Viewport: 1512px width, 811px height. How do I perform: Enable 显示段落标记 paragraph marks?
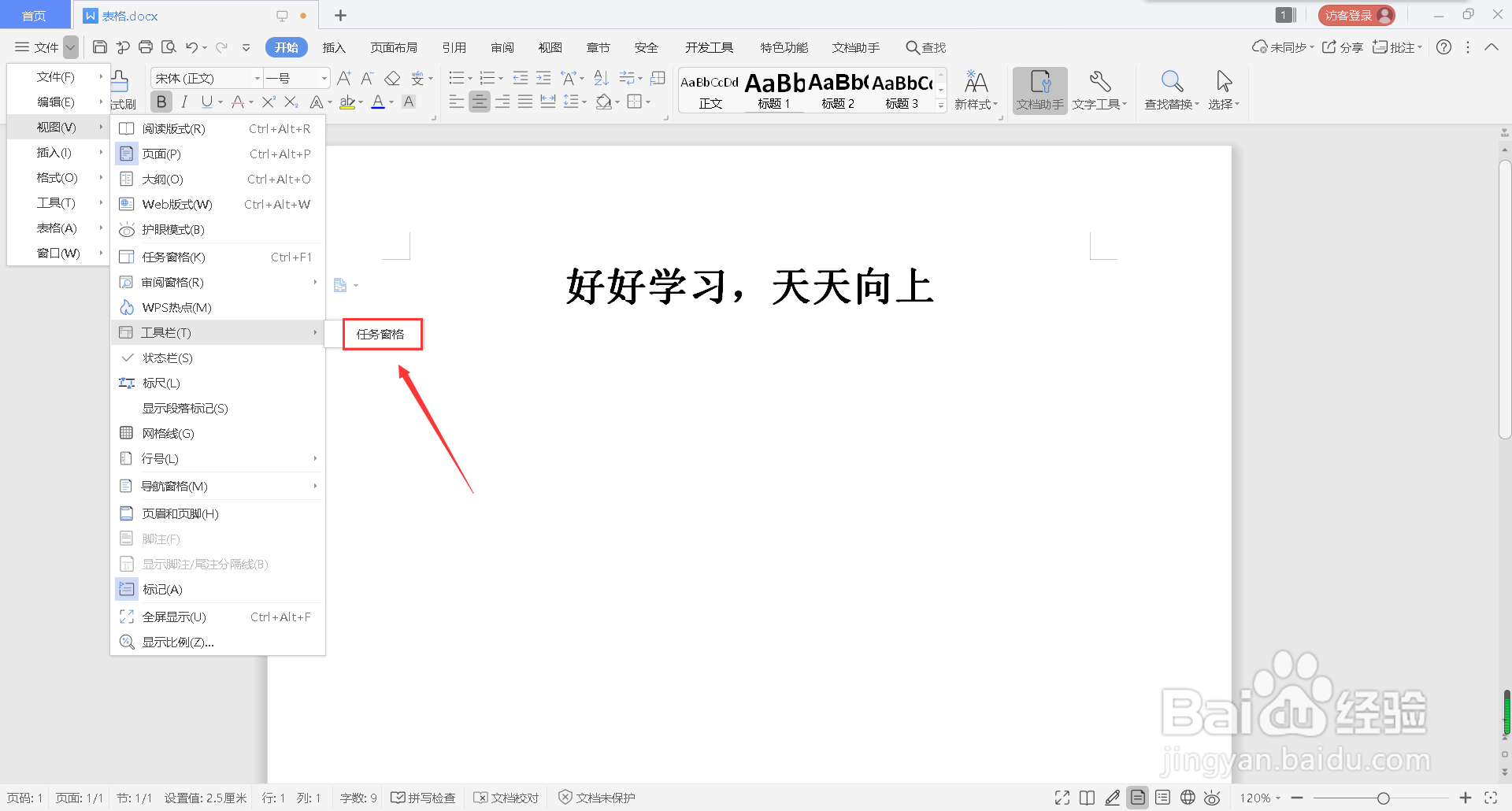click(185, 408)
